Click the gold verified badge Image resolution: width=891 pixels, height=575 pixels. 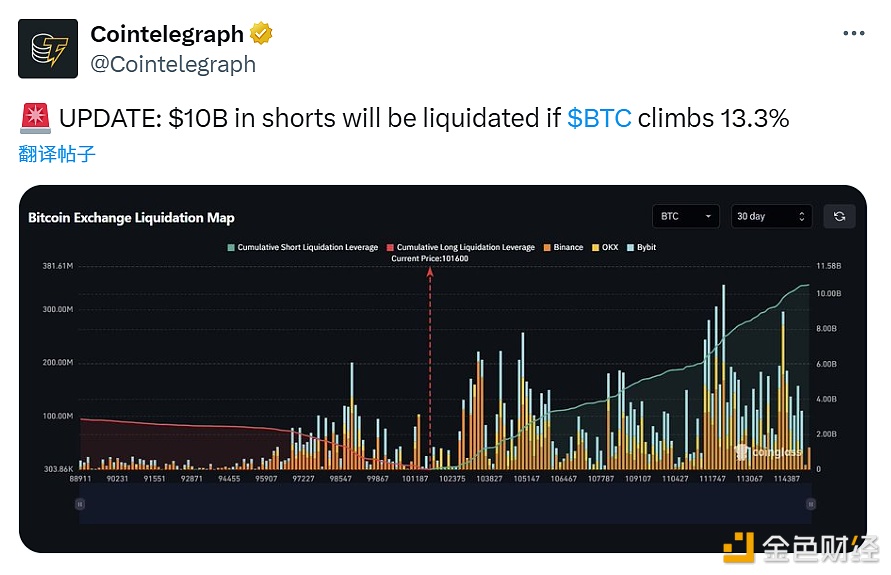click(261, 34)
